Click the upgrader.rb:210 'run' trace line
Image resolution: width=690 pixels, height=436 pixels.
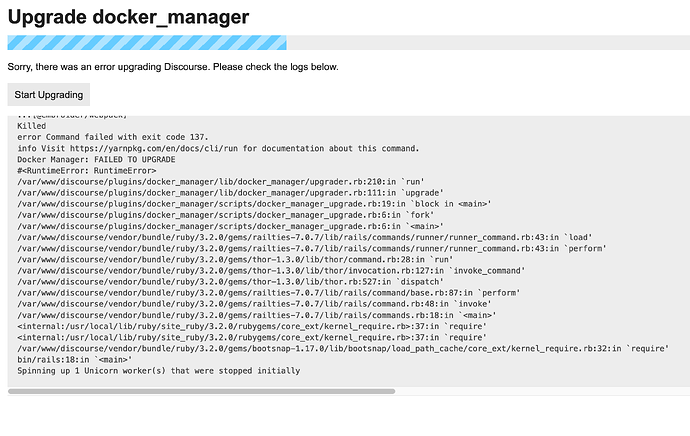pos(221,181)
